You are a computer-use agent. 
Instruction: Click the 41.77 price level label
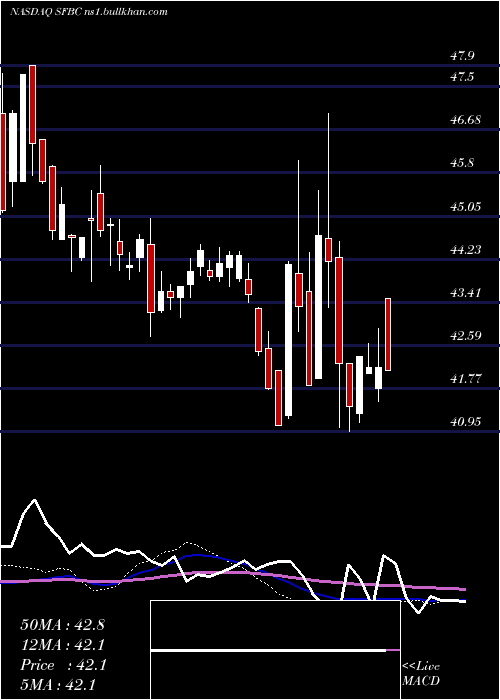point(465,379)
